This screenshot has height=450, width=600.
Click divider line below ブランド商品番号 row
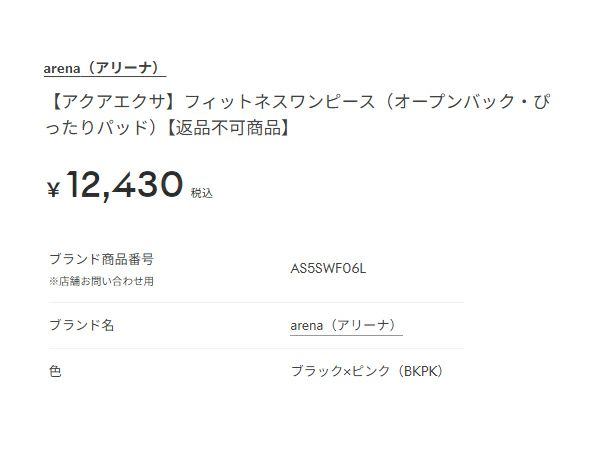click(x=255, y=302)
